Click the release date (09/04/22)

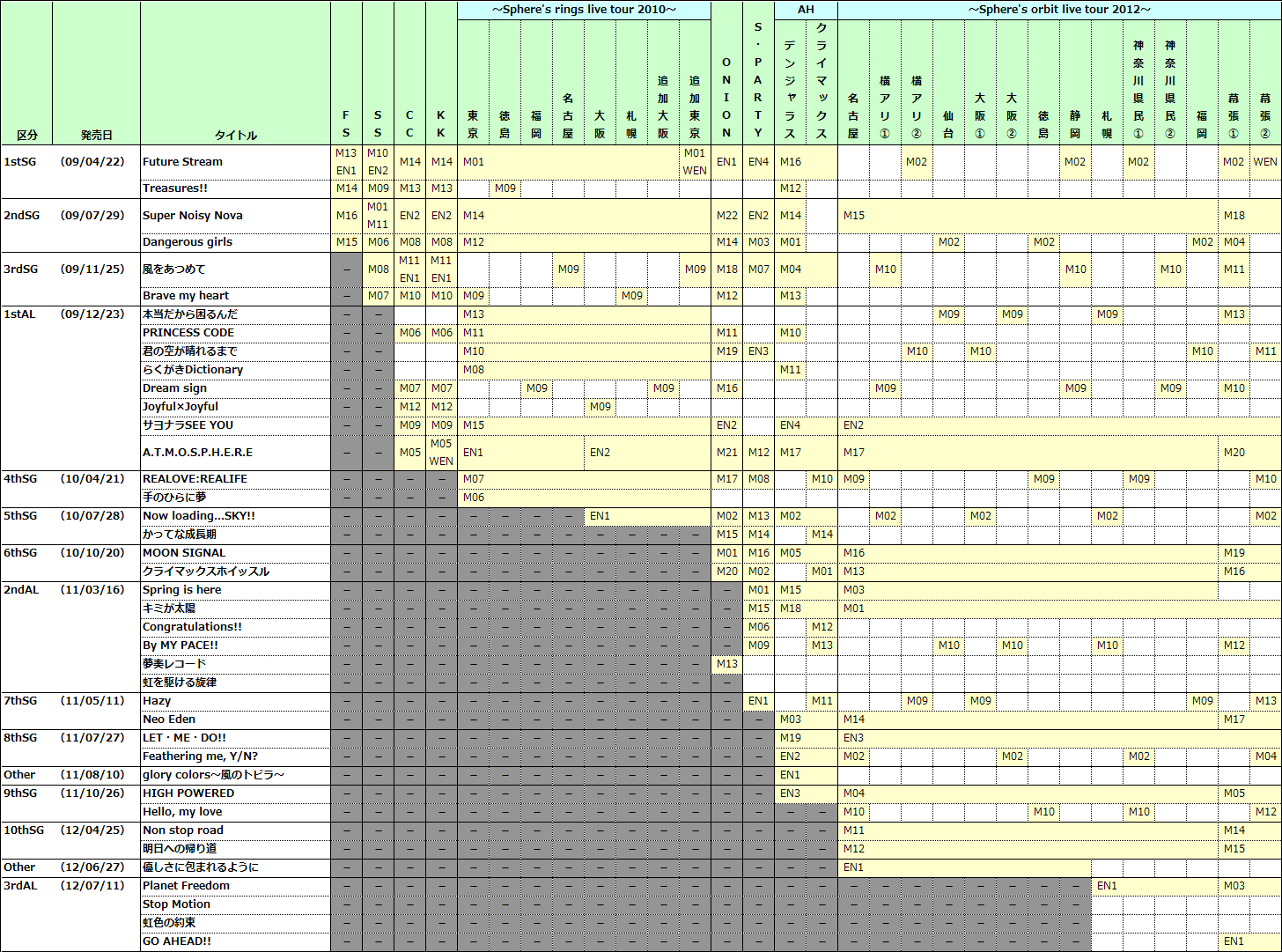point(92,162)
